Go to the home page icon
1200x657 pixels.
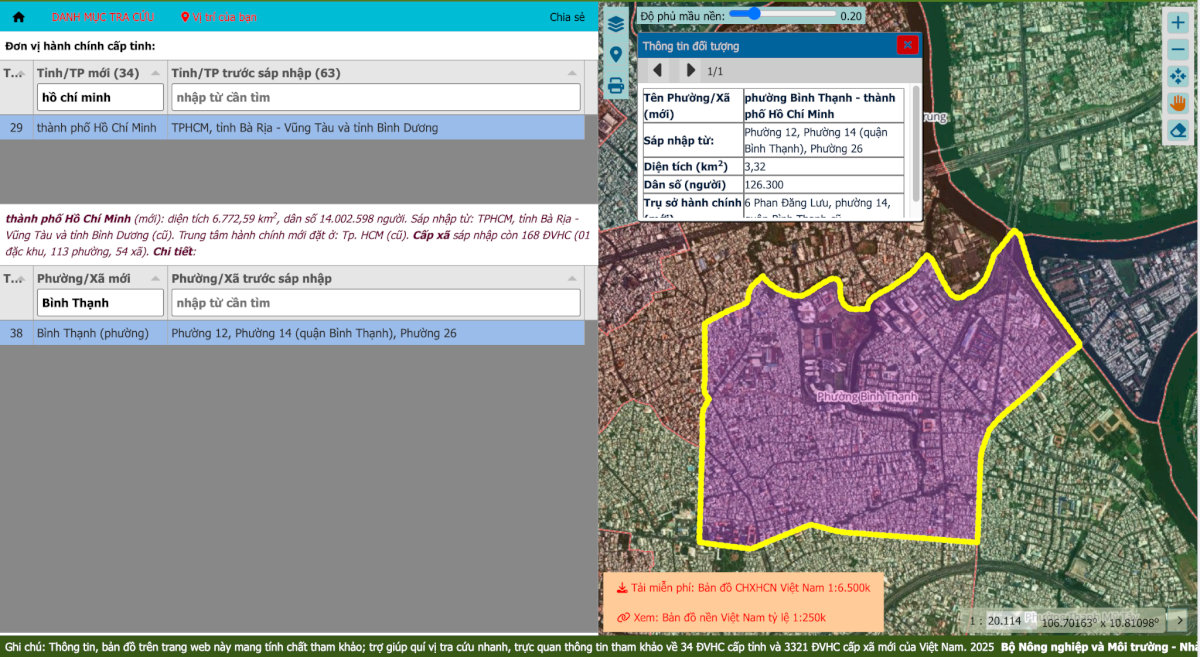(18, 17)
